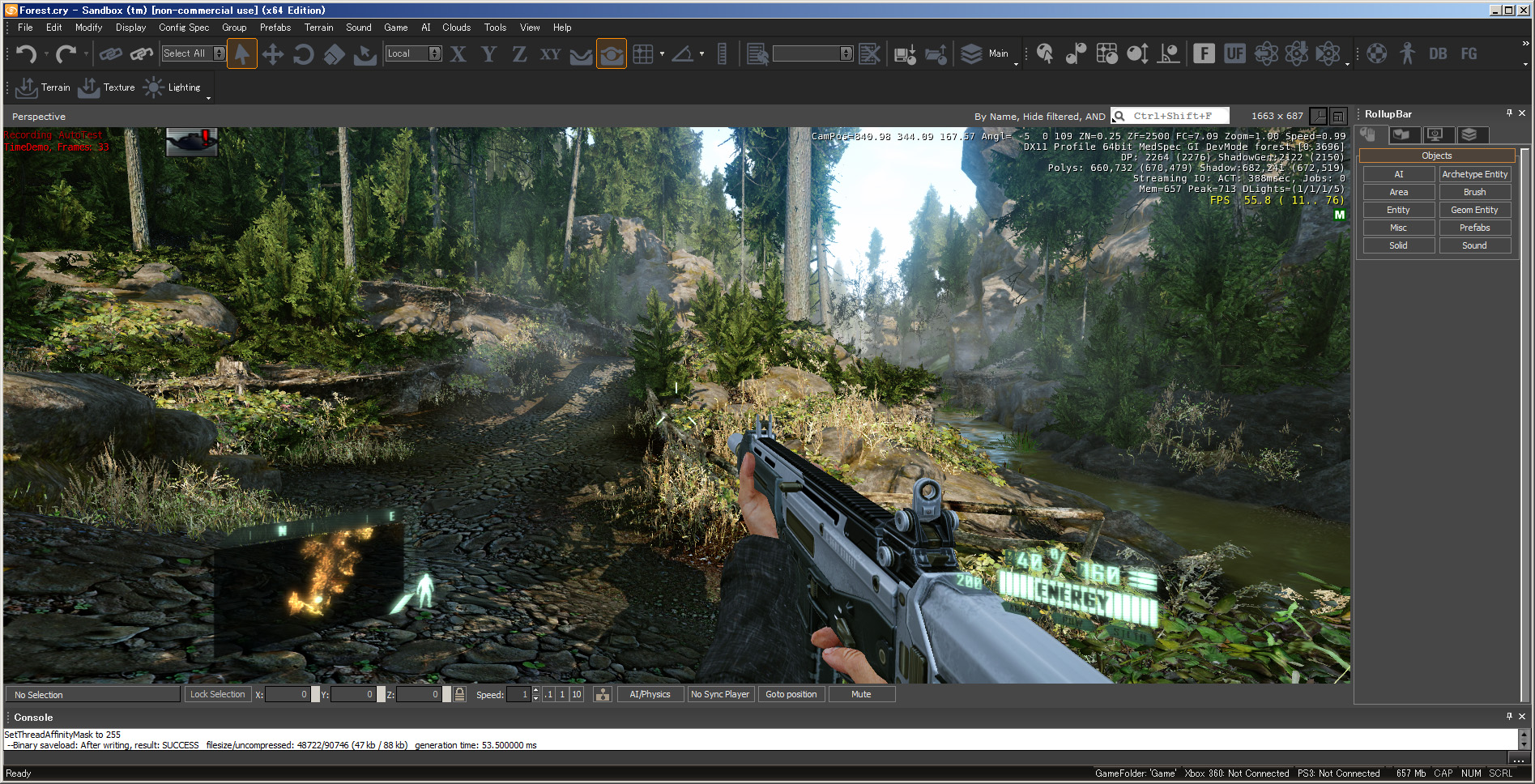Activate the Select object arrow tool

tap(241, 54)
